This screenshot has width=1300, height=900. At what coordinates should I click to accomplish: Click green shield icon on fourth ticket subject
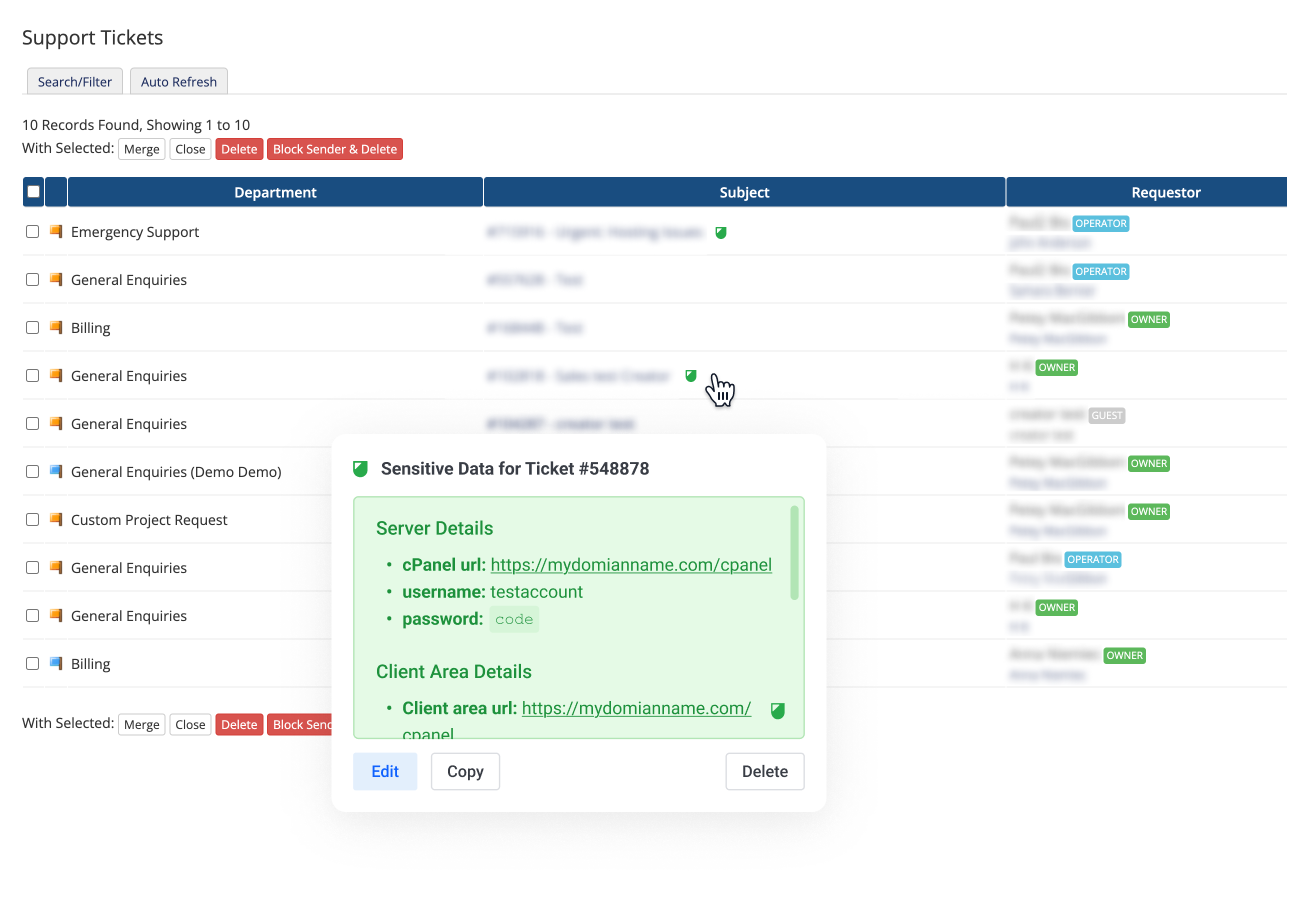[x=690, y=376]
